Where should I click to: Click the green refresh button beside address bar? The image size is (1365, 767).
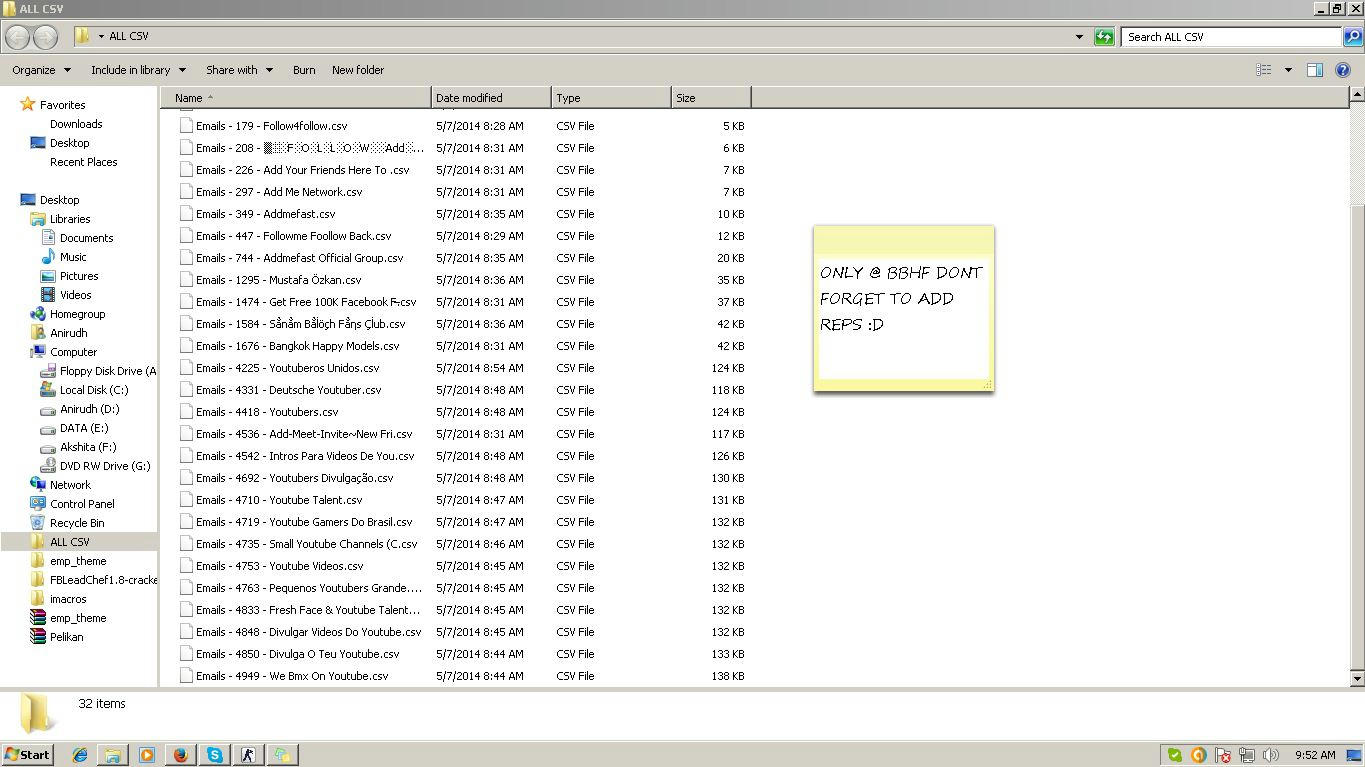pyautogui.click(x=1104, y=37)
